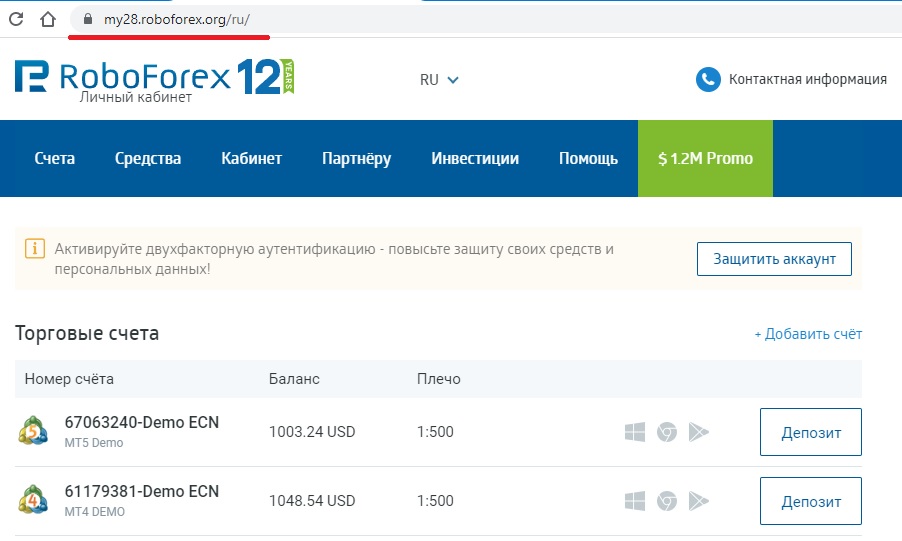Select balance 1048.54 USD
Viewport: 902px width, 541px height.
click(x=312, y=501)
